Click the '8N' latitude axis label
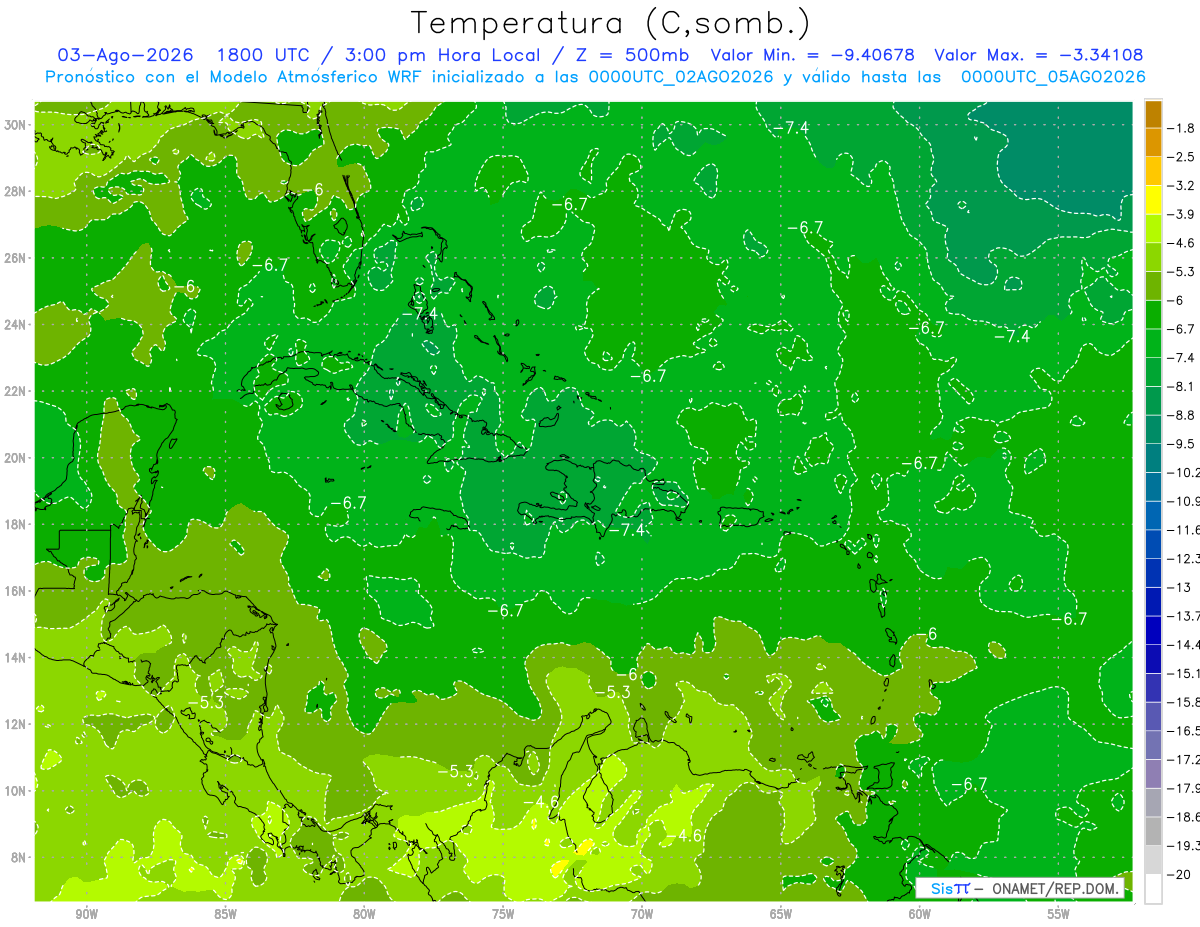The image size is (1200, 927). 20,858
